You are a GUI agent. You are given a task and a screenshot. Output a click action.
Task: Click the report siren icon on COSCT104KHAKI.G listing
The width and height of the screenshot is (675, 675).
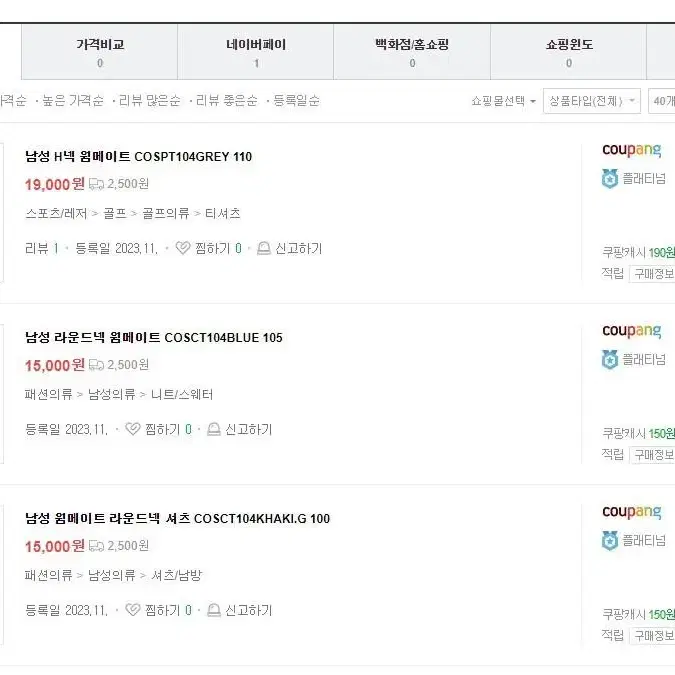coord(214,610)
